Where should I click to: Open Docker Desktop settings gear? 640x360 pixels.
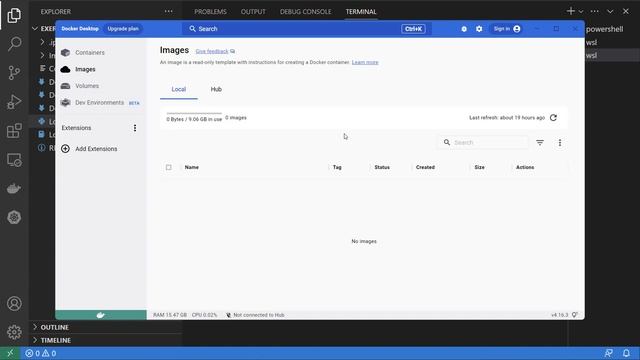[479, 29]
